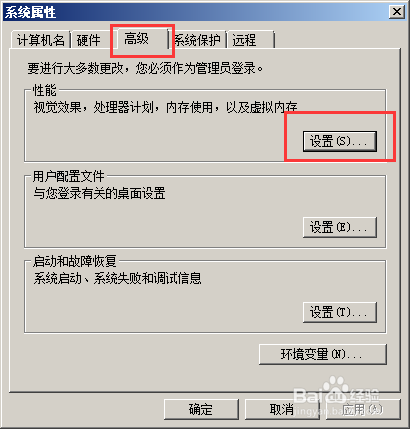Click the administrator login notice text
The height and width of the screenshot is (429, 410).
pos(145,69)
